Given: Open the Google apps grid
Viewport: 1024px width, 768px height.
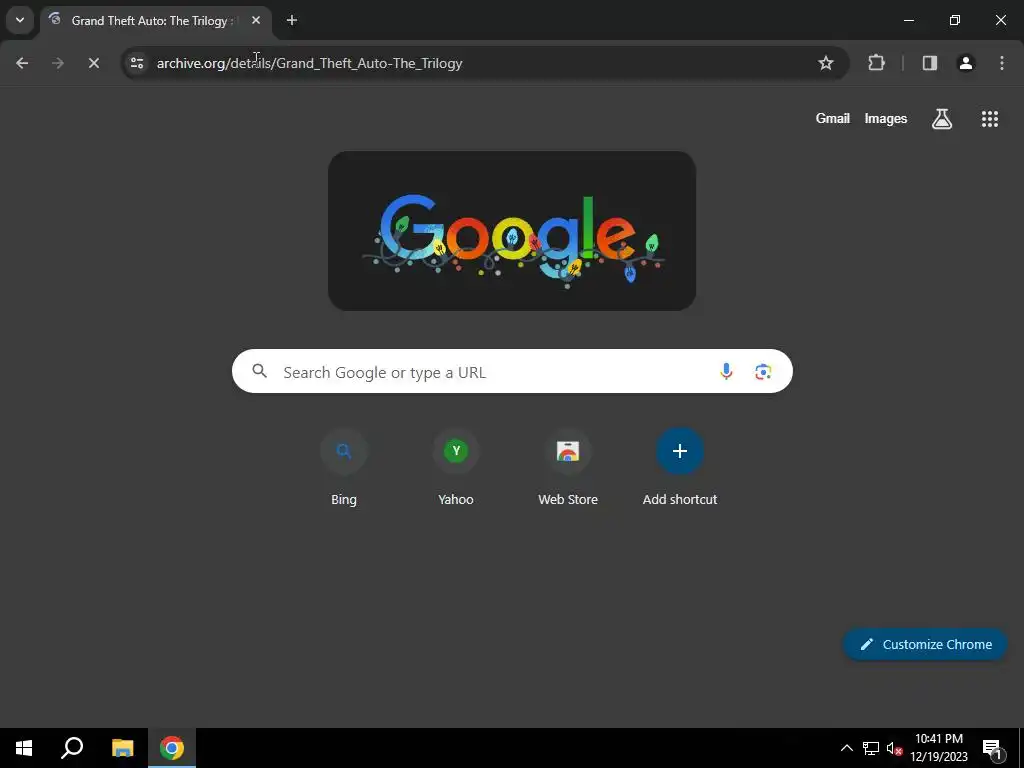Looking at the screenshot, I should (989, 118).
